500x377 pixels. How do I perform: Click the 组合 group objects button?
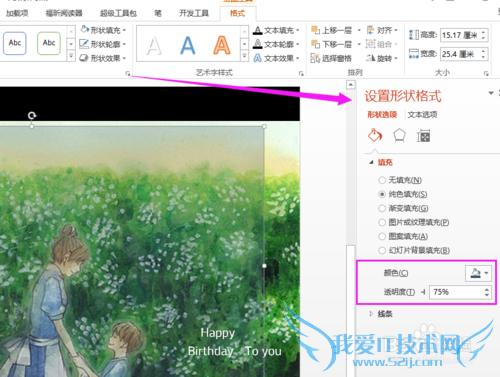click(382, 44)
